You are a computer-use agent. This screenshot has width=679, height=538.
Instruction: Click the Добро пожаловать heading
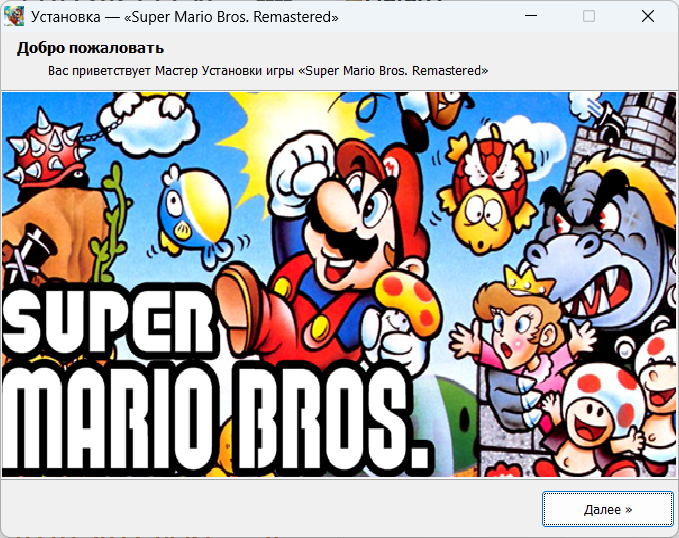(91, 48)
